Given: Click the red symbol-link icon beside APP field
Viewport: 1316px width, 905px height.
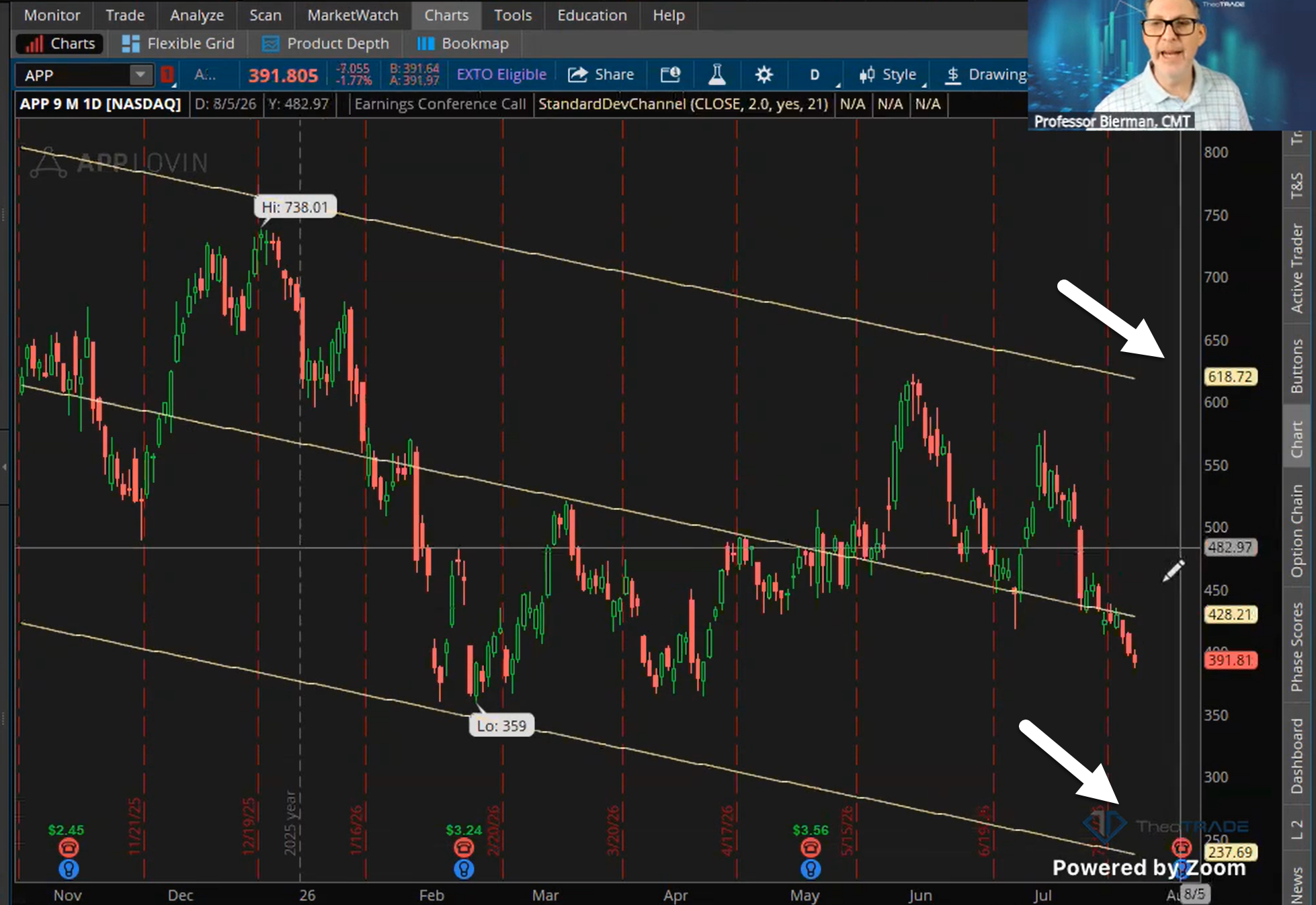Looking at the screenshot, I should [167, 75].
